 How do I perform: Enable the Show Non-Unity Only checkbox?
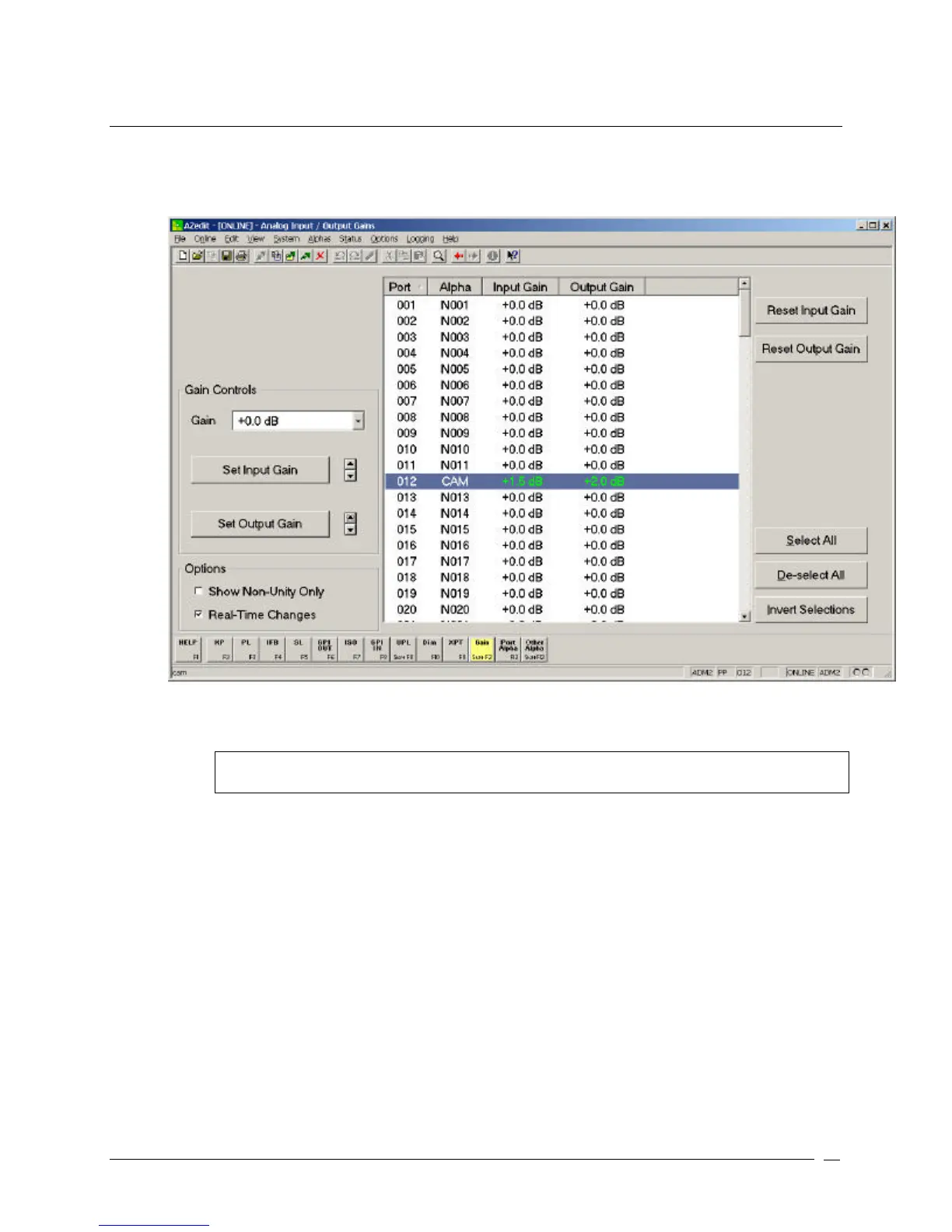(x=199, y=591)
